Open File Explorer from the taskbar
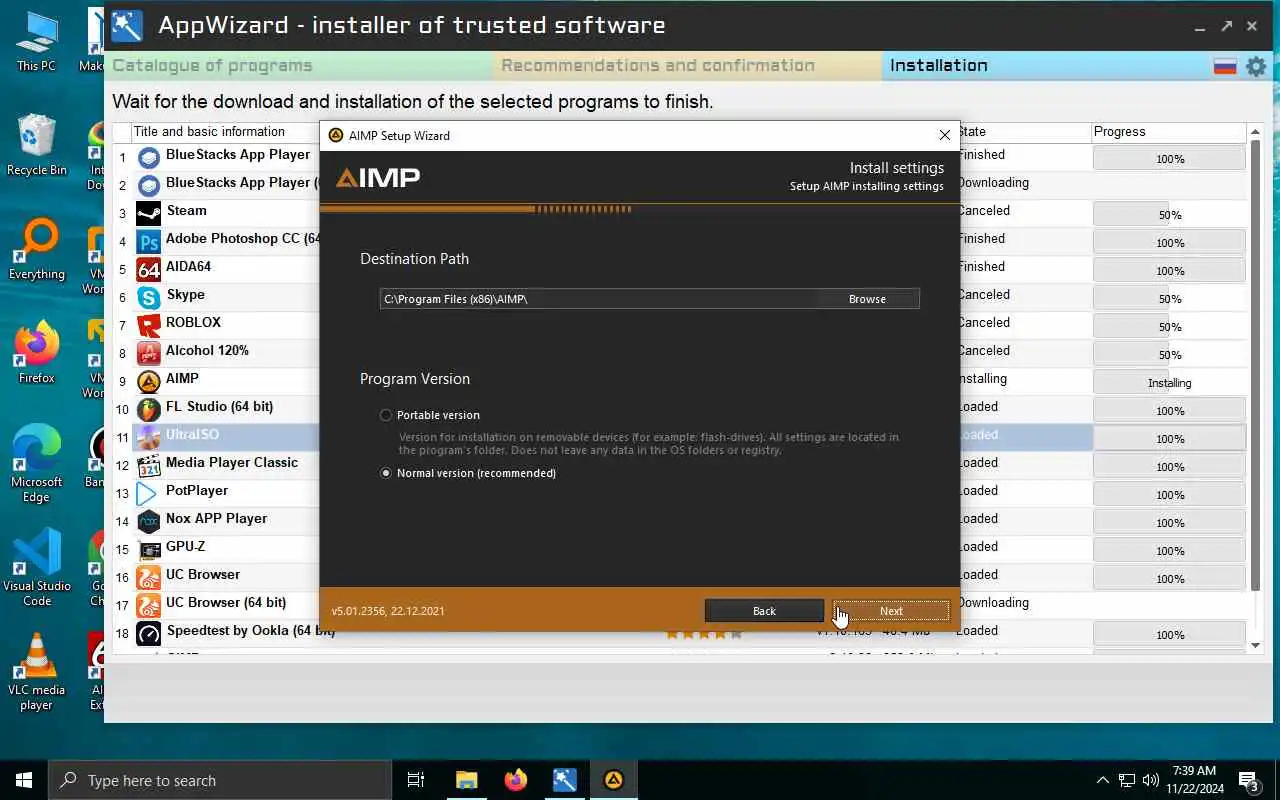This screenshot has height=800, width=1280. tap(466, 780)
